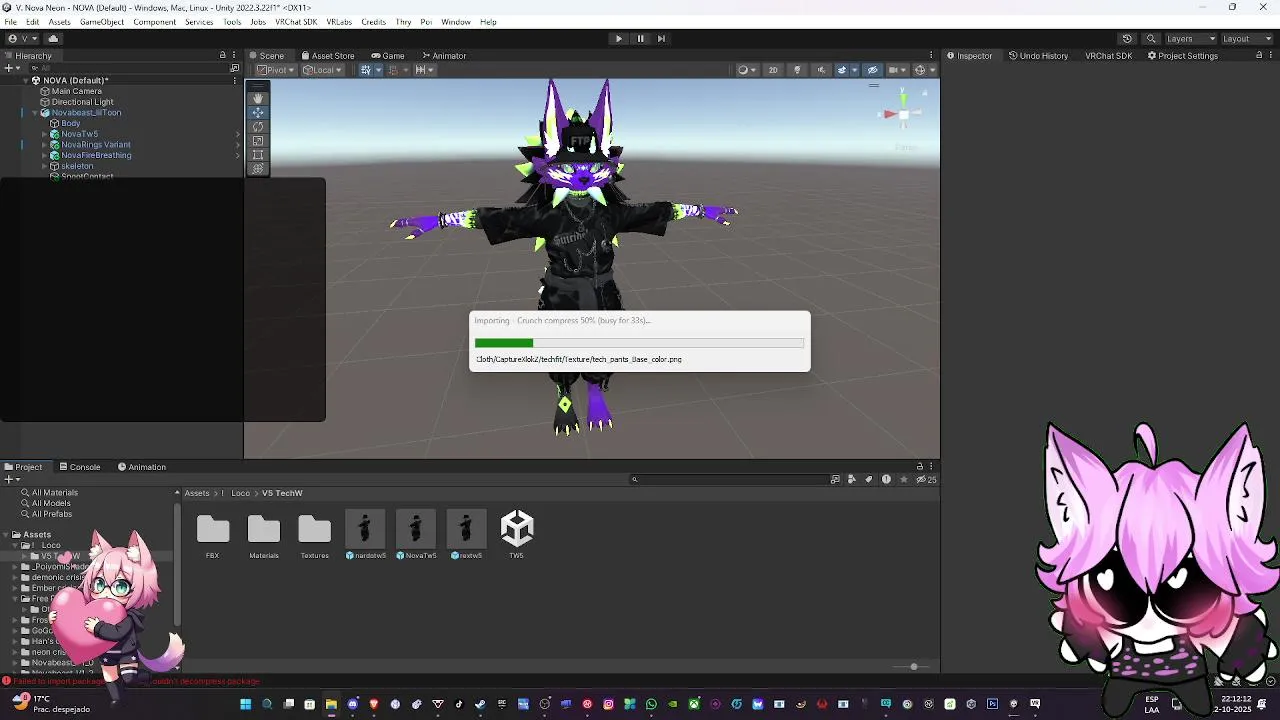Viewport: 1280px width, 720px height.
Task: Toggle scene lighting lightbulb
Action: pos(797,70)
